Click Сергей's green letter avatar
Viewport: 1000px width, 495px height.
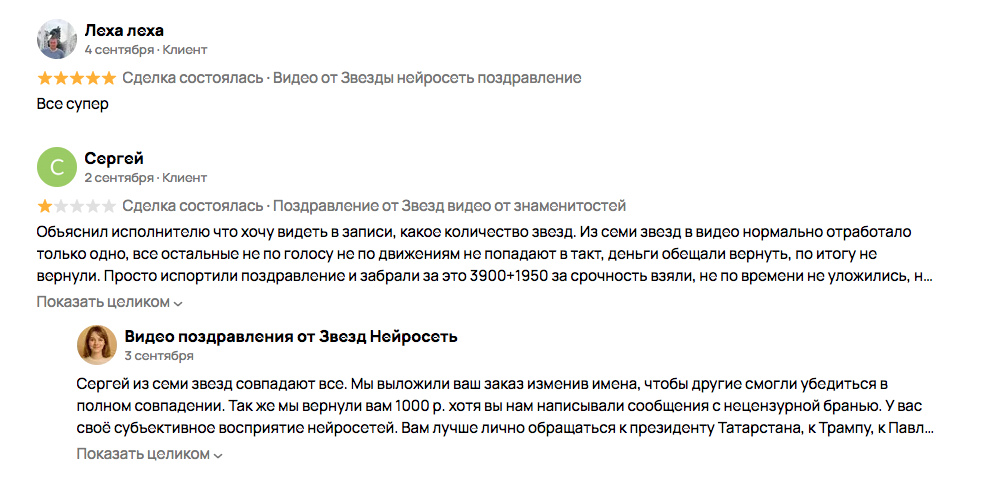point(57,167)
